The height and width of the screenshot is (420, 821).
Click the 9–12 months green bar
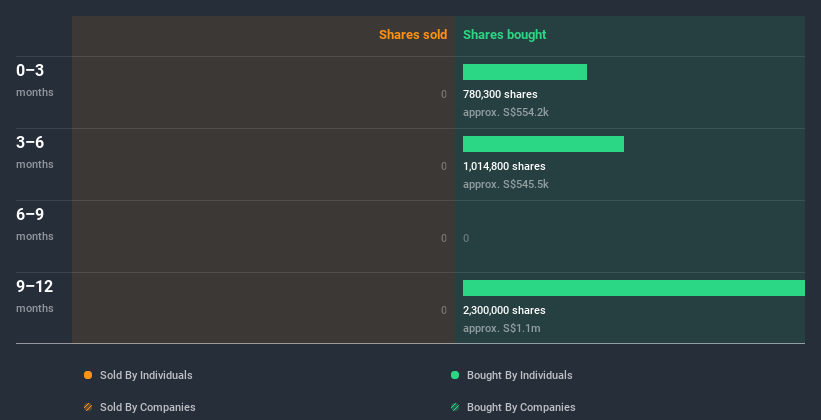633,288
